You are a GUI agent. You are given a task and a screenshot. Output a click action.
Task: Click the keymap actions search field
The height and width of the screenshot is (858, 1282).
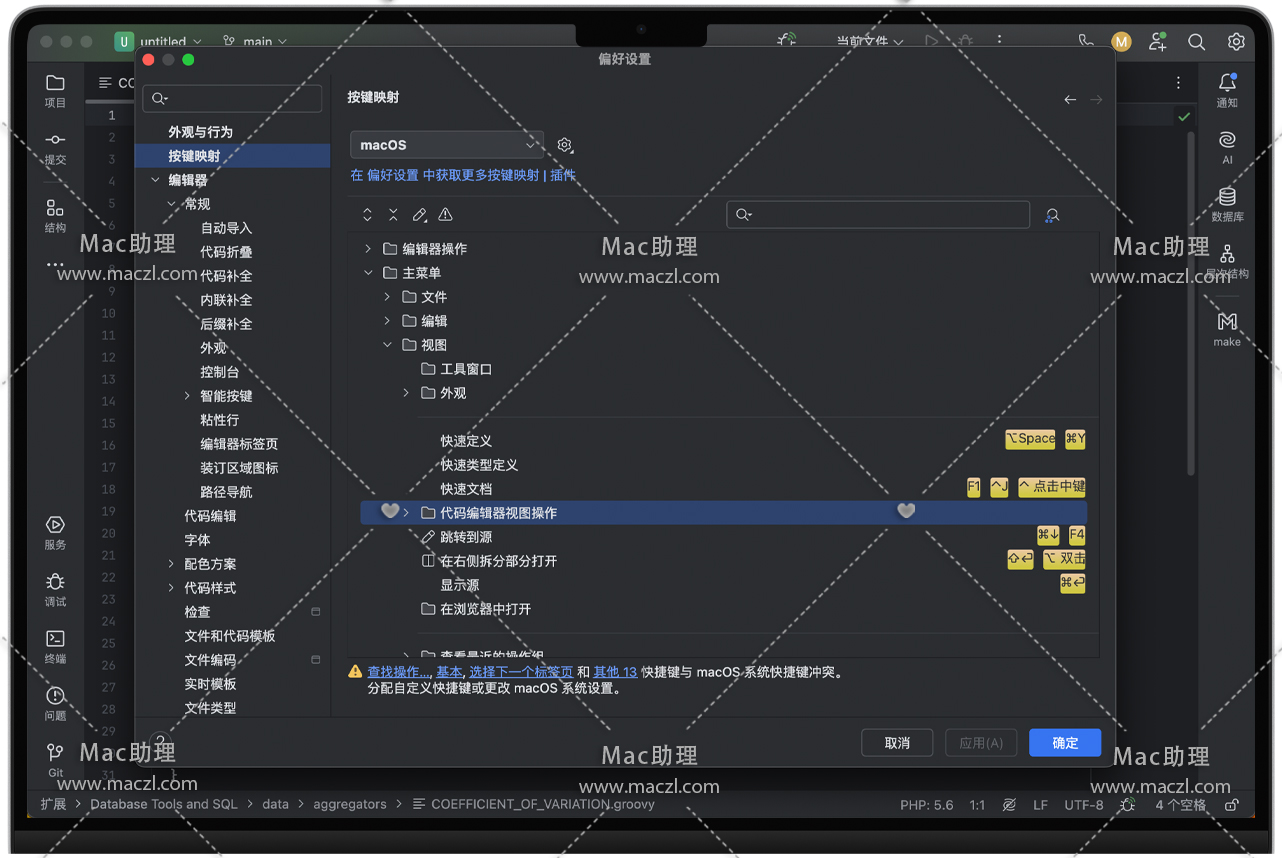tap(878, 215)
